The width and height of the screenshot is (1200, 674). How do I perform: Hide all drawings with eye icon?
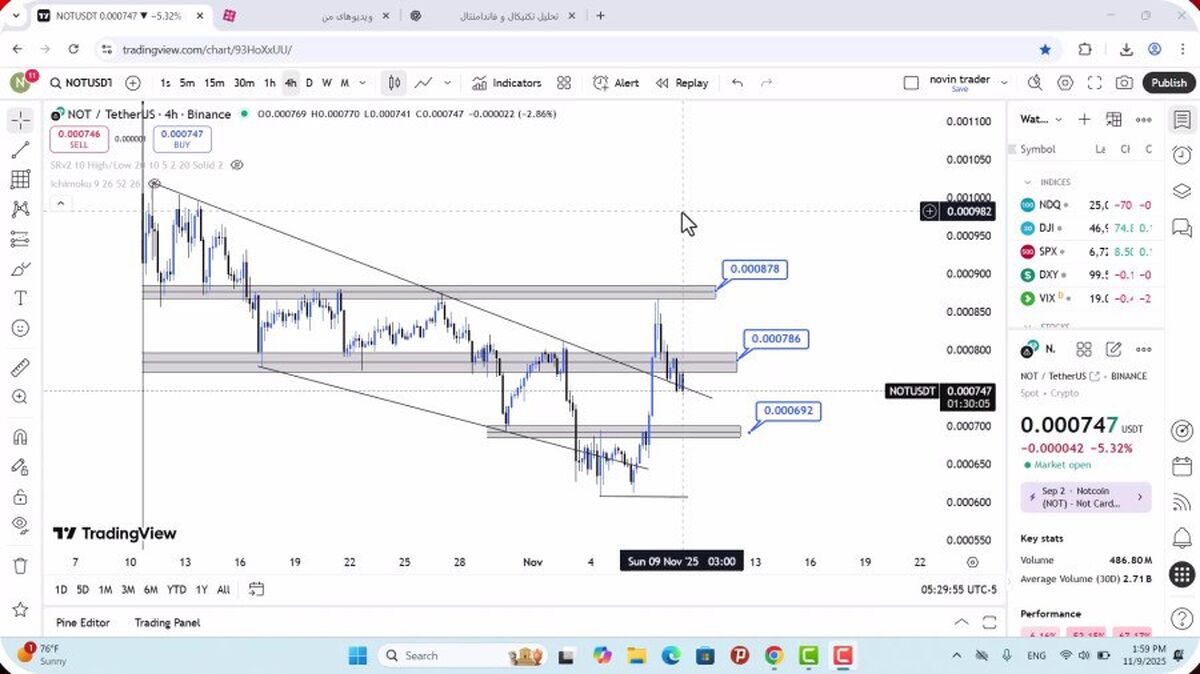pos(20,525)
